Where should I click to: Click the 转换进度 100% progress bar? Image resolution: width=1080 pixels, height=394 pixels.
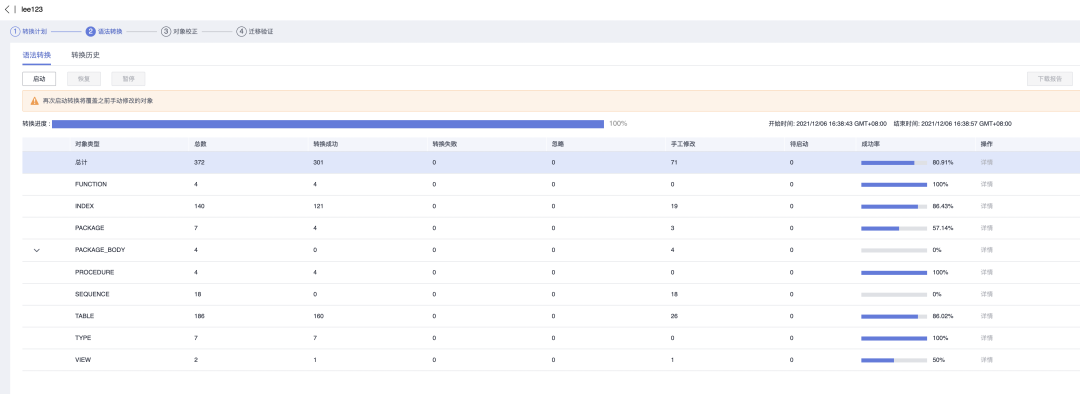coord(328,124)
